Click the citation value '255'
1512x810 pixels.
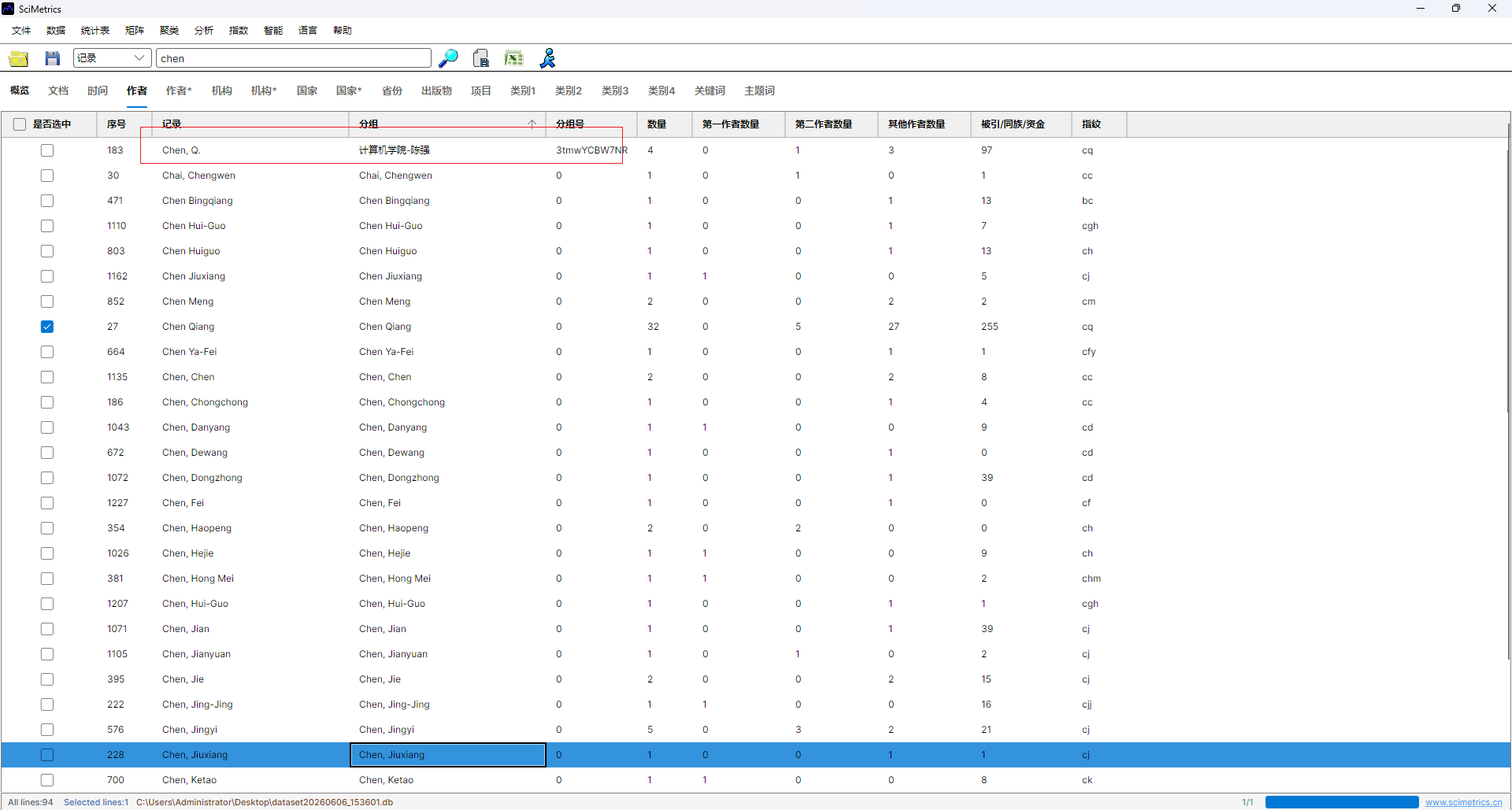(x=990, y=327)
